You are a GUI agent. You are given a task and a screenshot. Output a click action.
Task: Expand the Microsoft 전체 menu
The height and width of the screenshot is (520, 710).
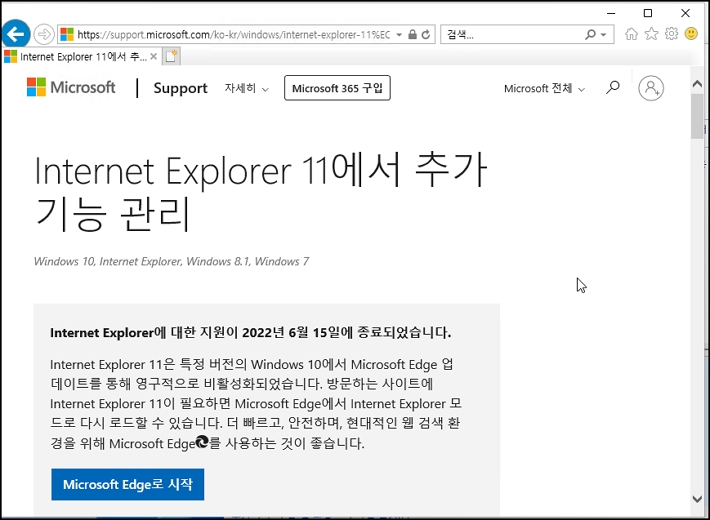pyautogui.click(x=544, y=88)
